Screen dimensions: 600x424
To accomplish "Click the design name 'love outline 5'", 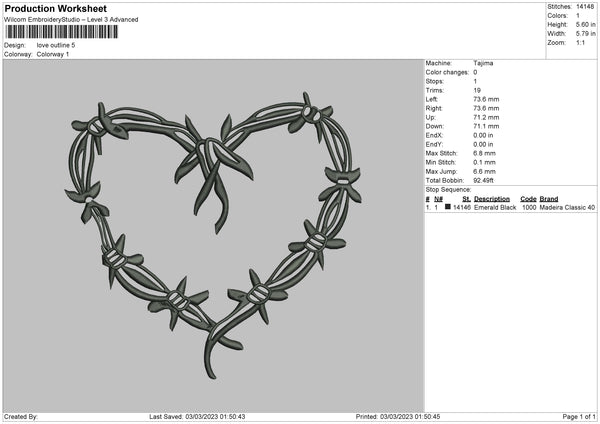I will point(56,45).
